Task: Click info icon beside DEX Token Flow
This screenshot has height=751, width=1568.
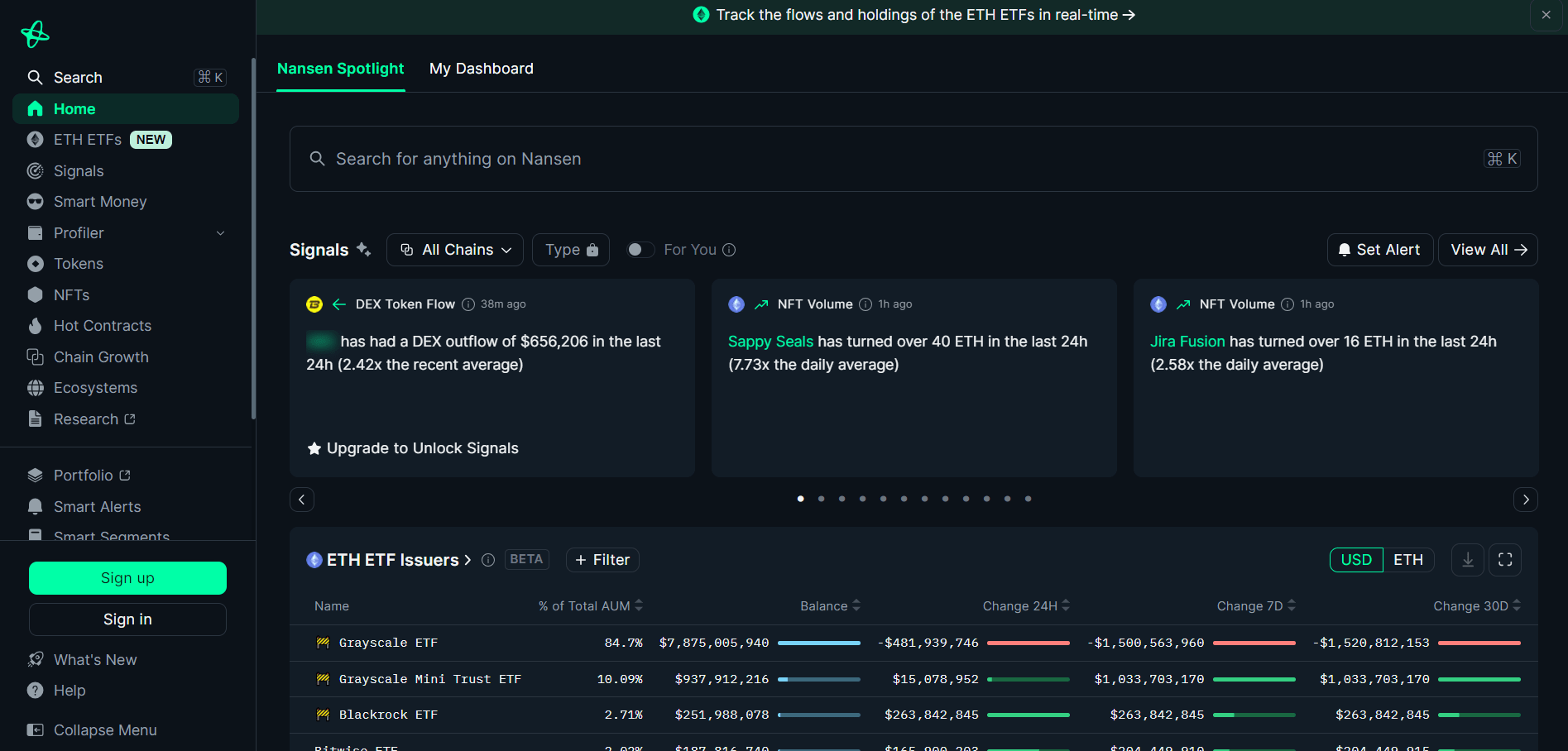Action: (468, 304)
